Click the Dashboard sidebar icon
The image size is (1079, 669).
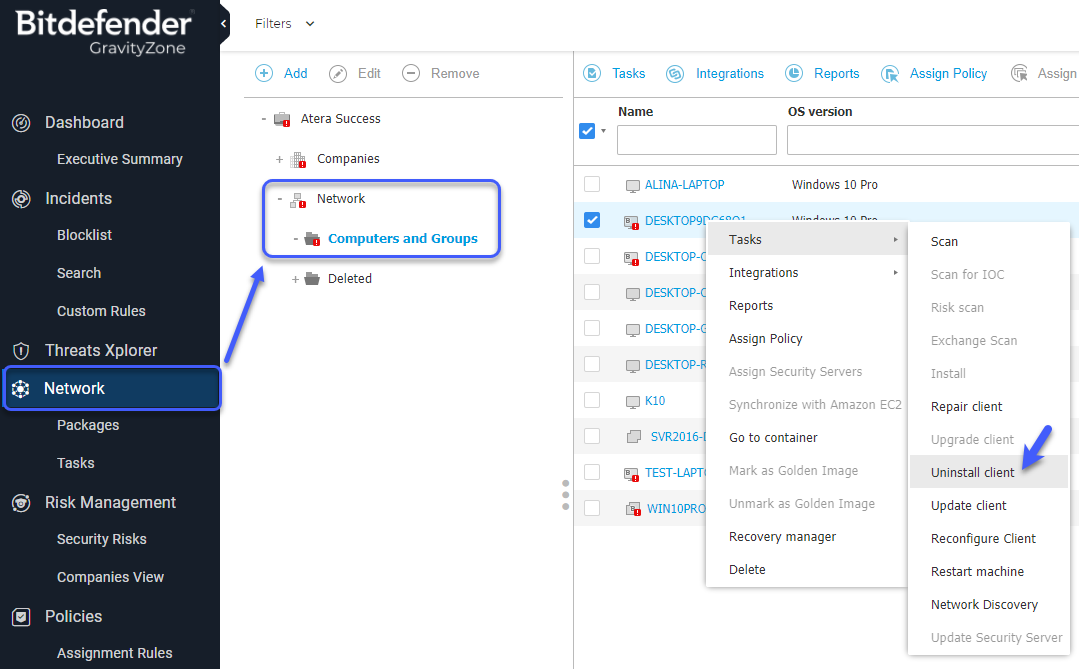(21, 123)
